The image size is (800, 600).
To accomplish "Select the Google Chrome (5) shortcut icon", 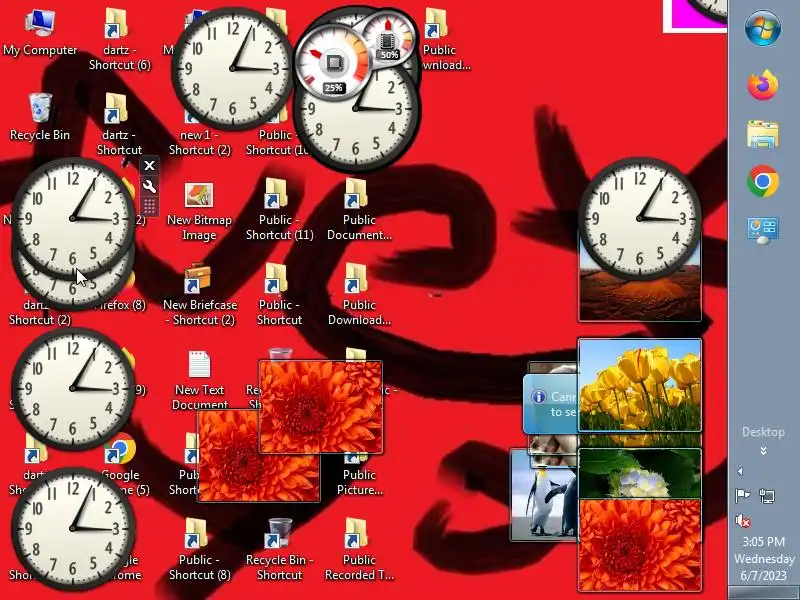I will 121,449.
